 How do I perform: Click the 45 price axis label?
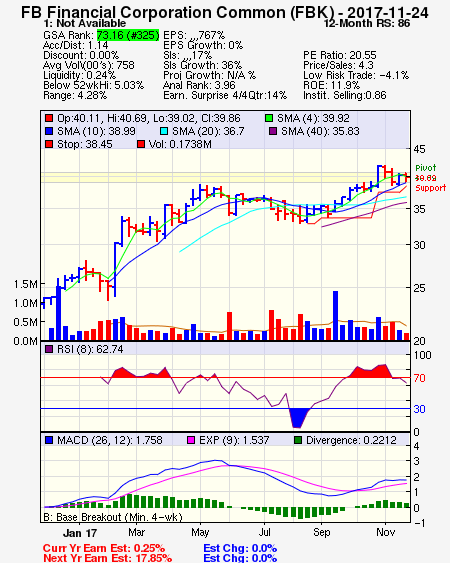419,149
